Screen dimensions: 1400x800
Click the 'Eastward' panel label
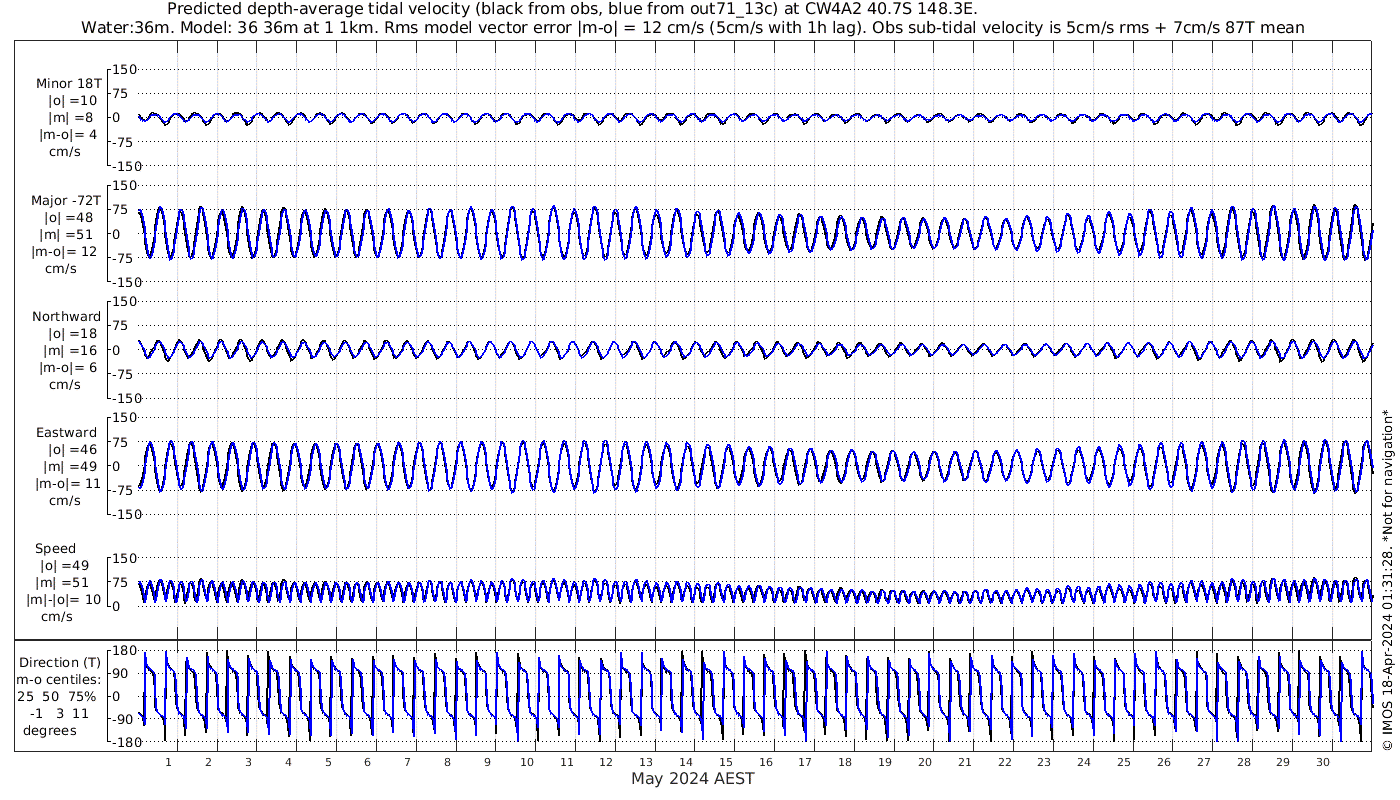tap(67, 433)
